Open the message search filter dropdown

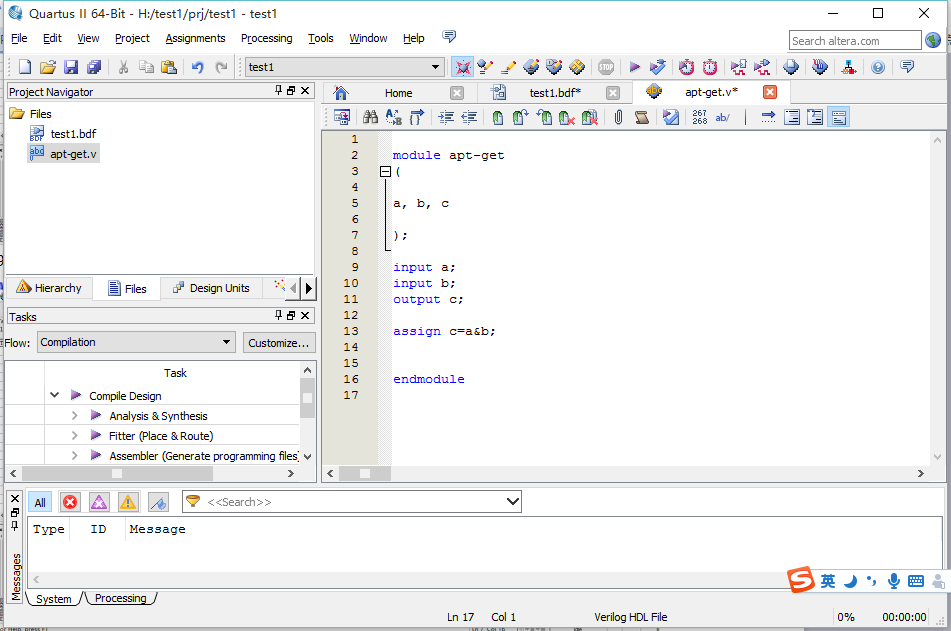[512, 502]
